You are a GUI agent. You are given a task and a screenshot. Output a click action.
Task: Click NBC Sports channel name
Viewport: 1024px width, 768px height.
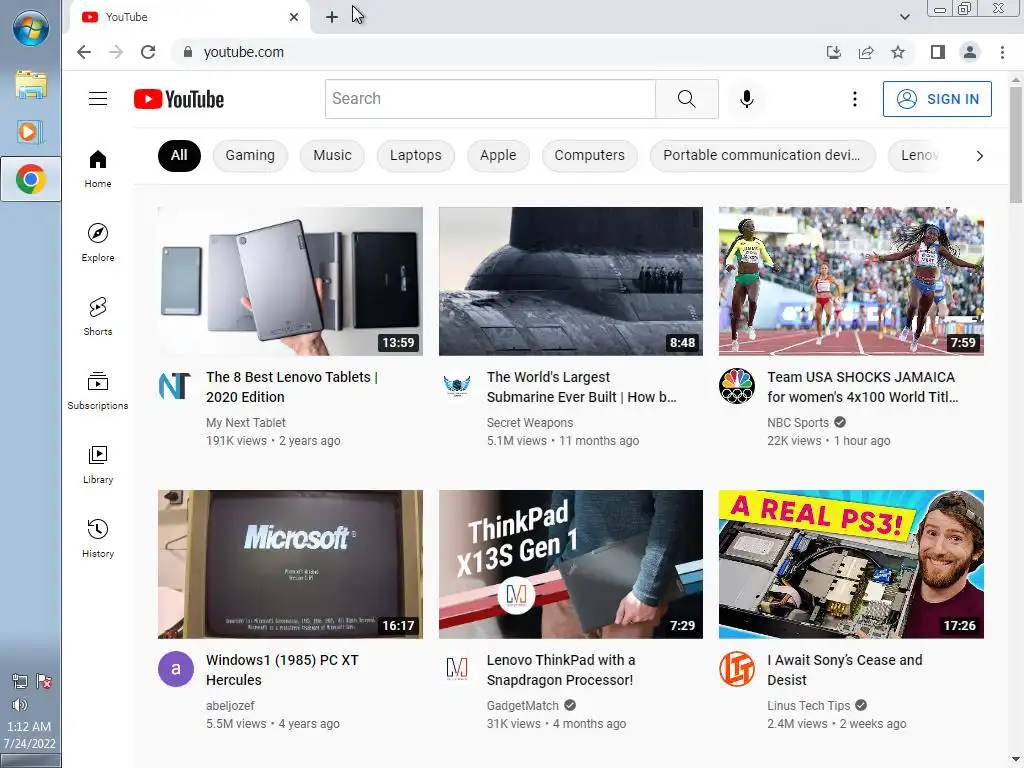[x=797, y=423]
